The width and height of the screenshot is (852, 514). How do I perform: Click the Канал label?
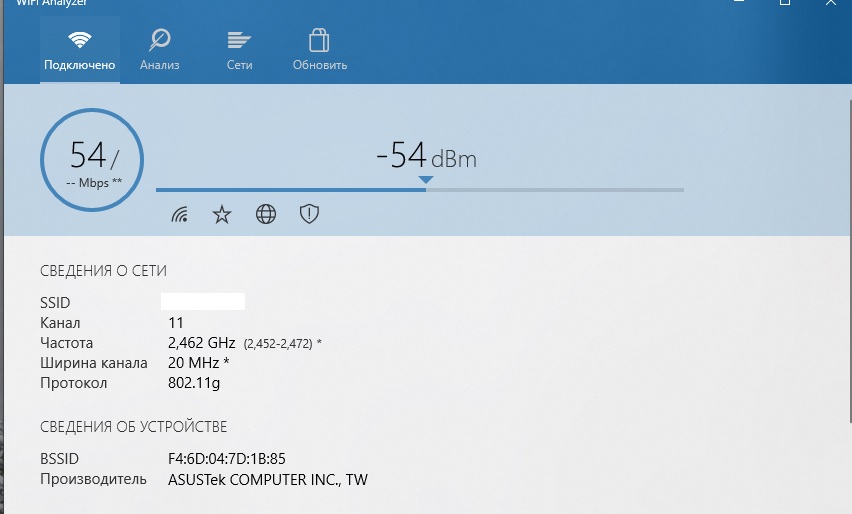60,323
